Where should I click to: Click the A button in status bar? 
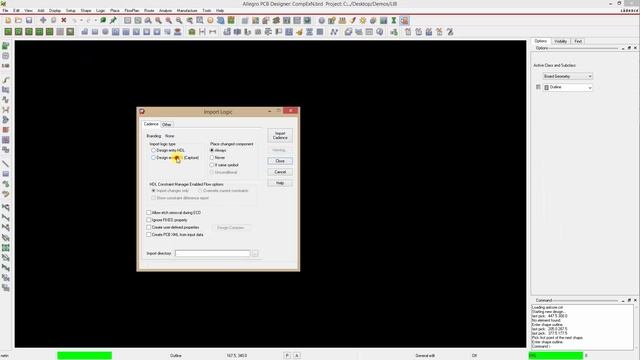coord(297,356)
